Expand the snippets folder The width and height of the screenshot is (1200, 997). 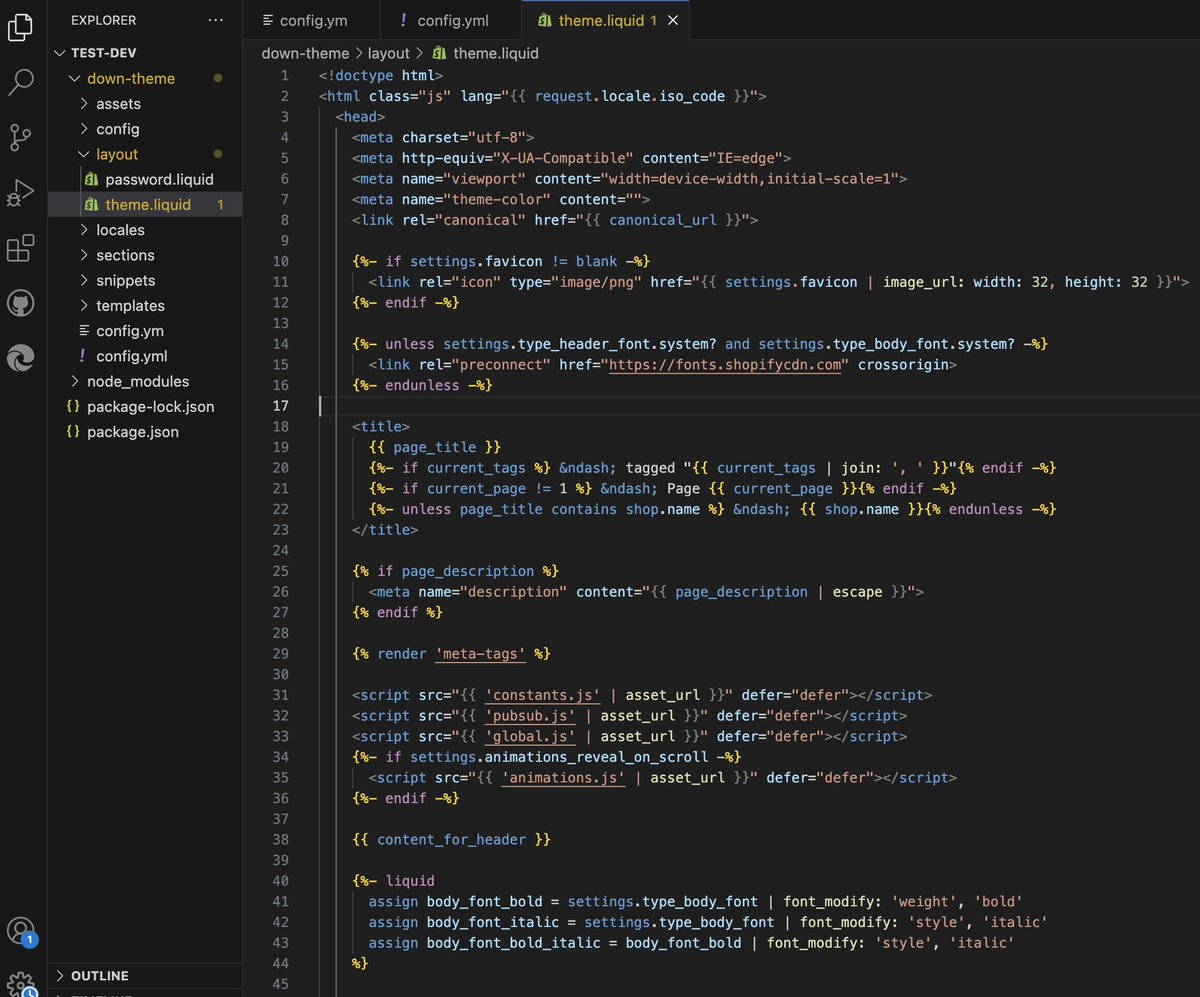click(x=84, y=281)
